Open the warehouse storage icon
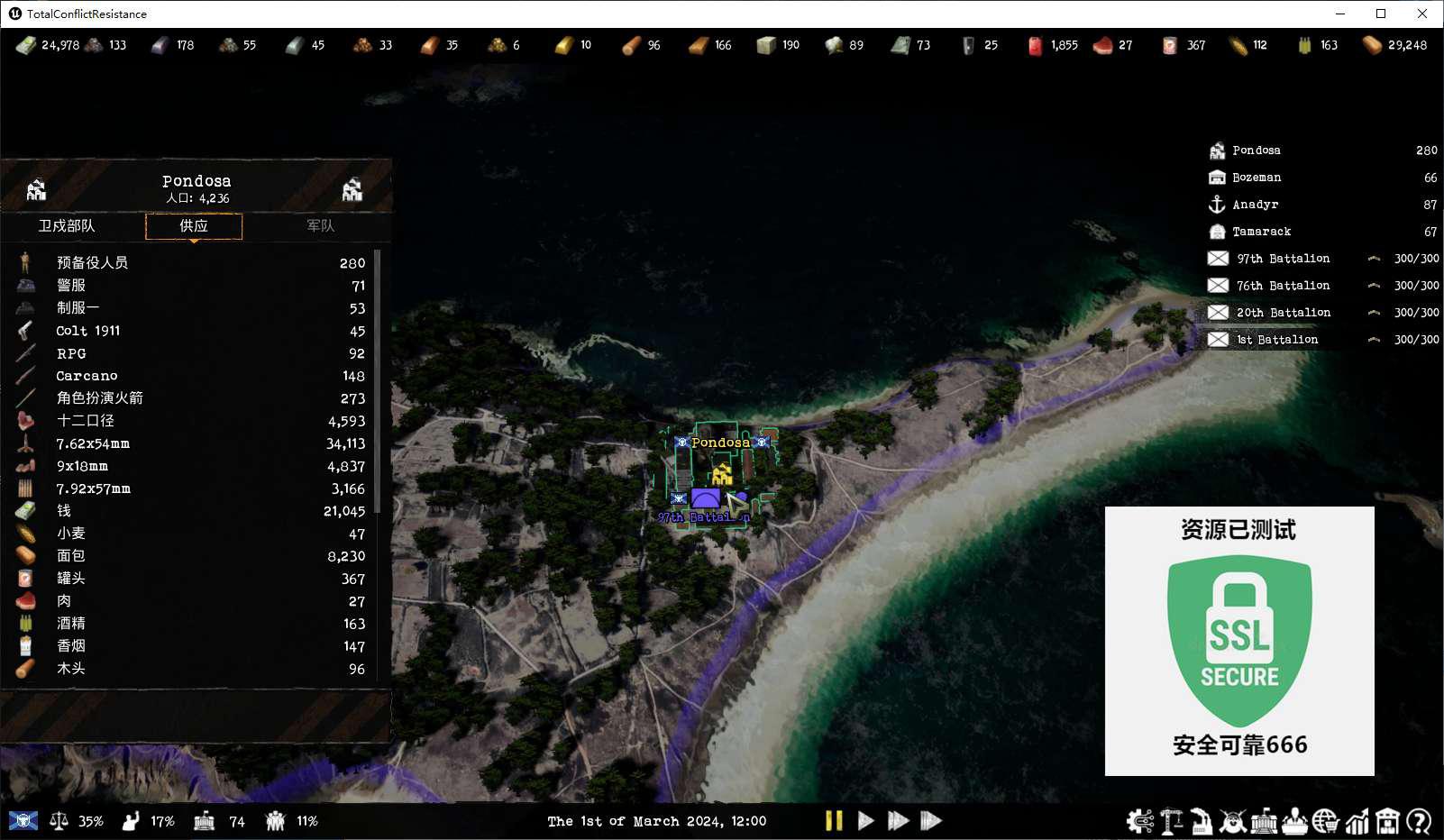The image size is (1444, 840). [1387, 821]
